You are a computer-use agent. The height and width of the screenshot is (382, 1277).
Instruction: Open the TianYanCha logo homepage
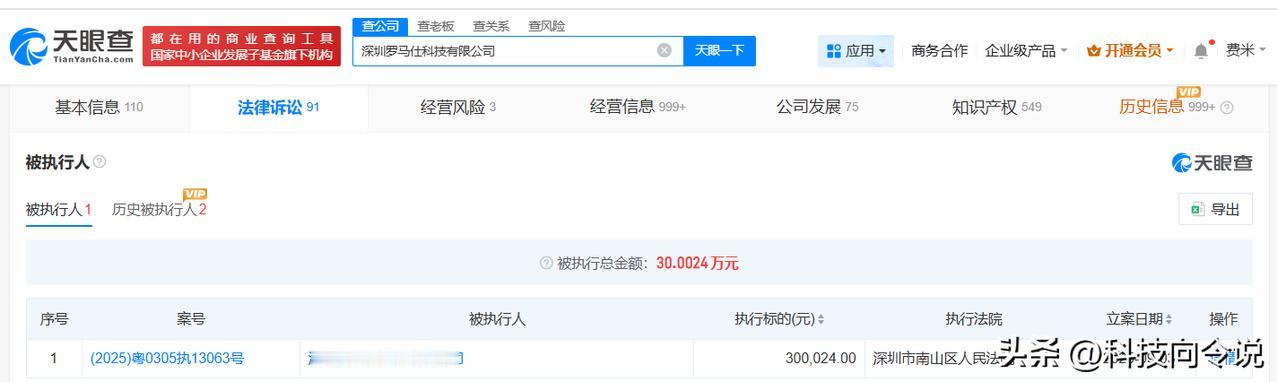pos(70,46)
